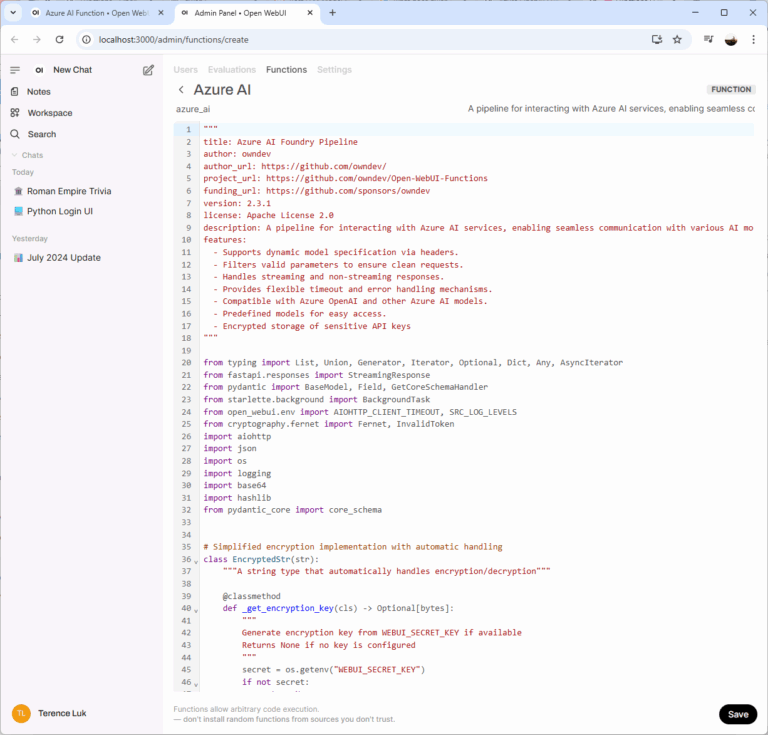This screenshot has height=735, width=768.
Task: Open the tab search dropdown arrow
Action: click(x=13, y=13)
